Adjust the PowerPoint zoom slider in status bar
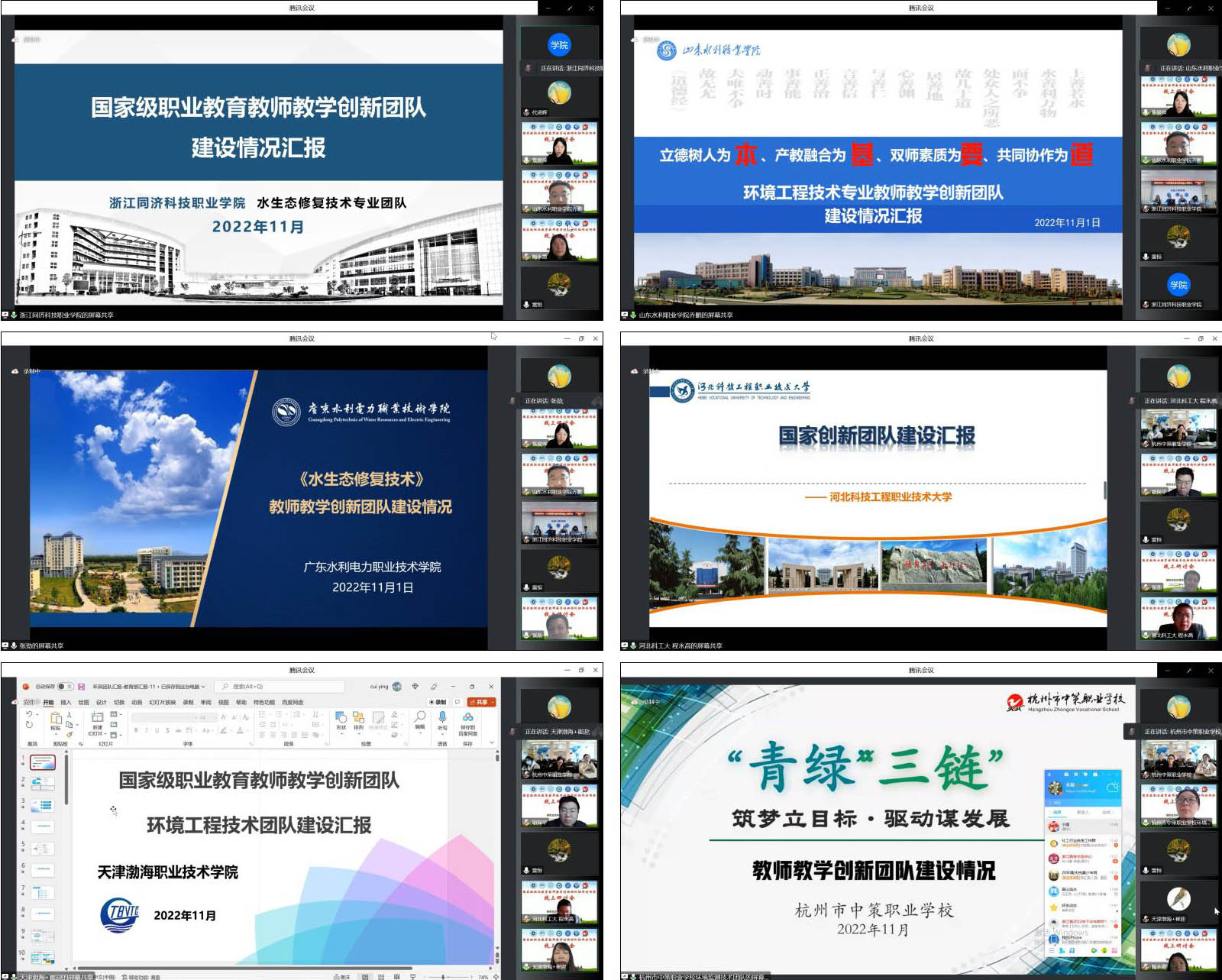This screenshot has width=1222, height=980. [444, 976]
